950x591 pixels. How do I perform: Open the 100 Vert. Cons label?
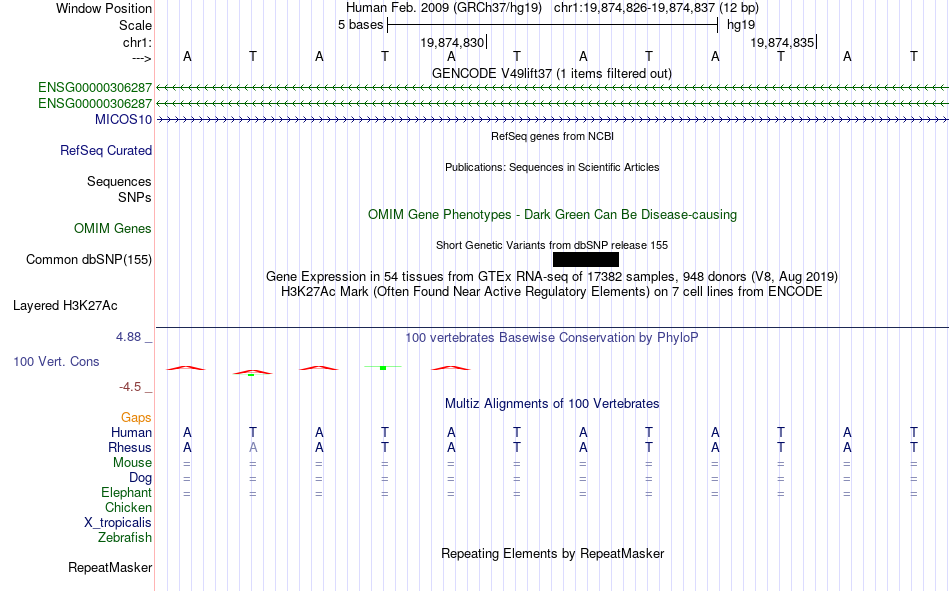[56, 361]
